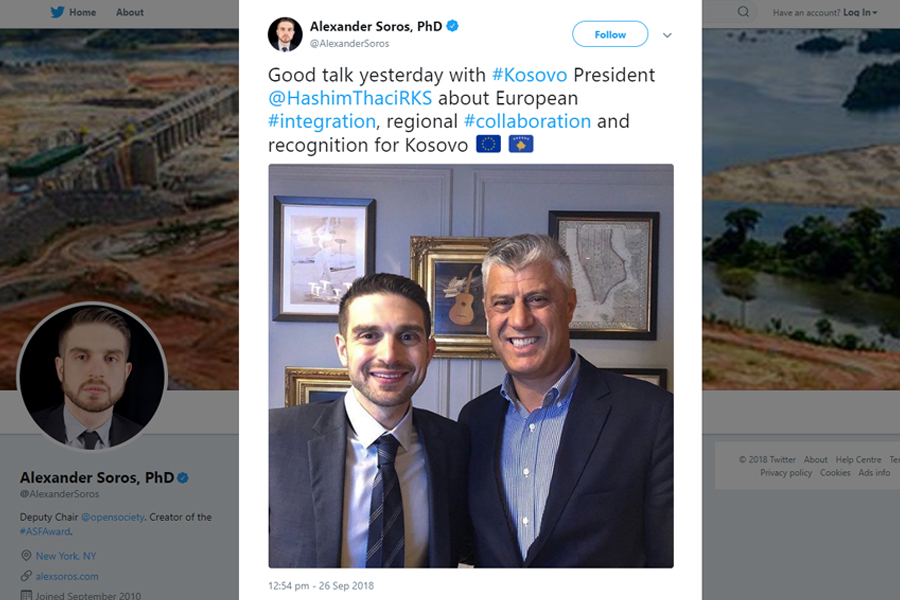Expand the tweet options chevron menu

667,35
